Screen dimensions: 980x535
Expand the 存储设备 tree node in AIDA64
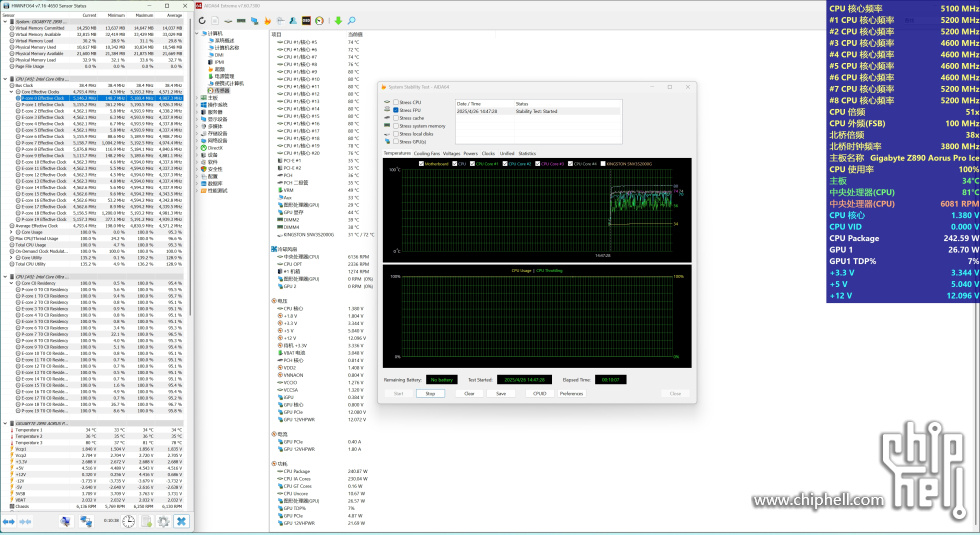coord(198,134)
